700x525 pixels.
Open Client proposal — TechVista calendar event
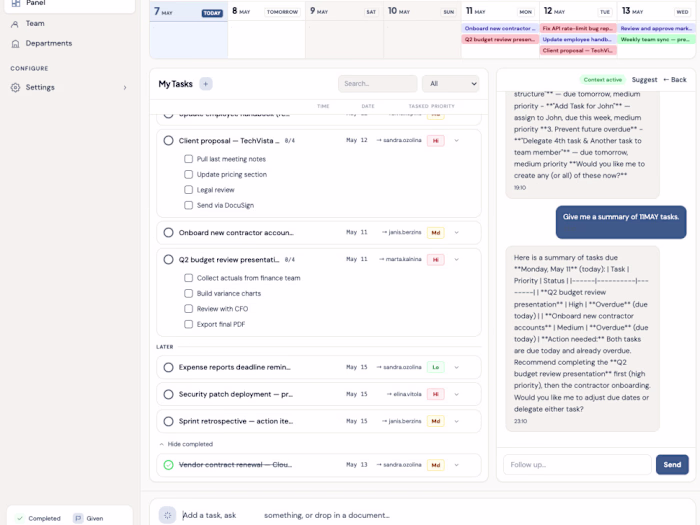(x=578, y=50)
